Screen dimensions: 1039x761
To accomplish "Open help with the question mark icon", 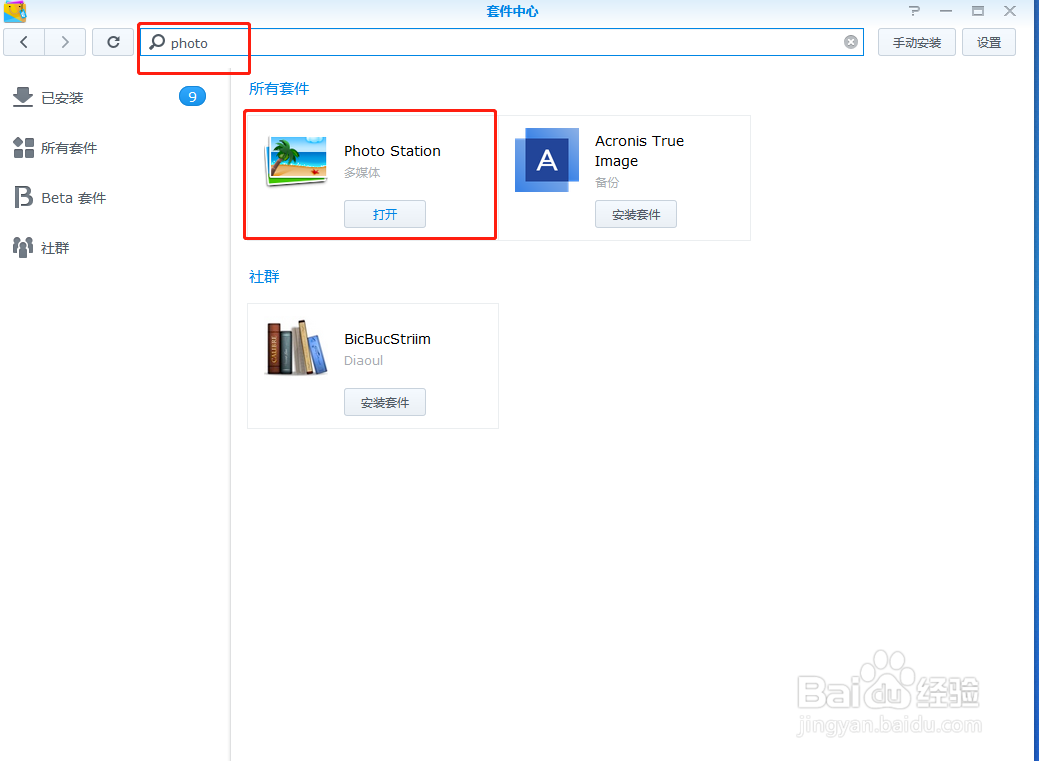I will (x=914, y=11).
